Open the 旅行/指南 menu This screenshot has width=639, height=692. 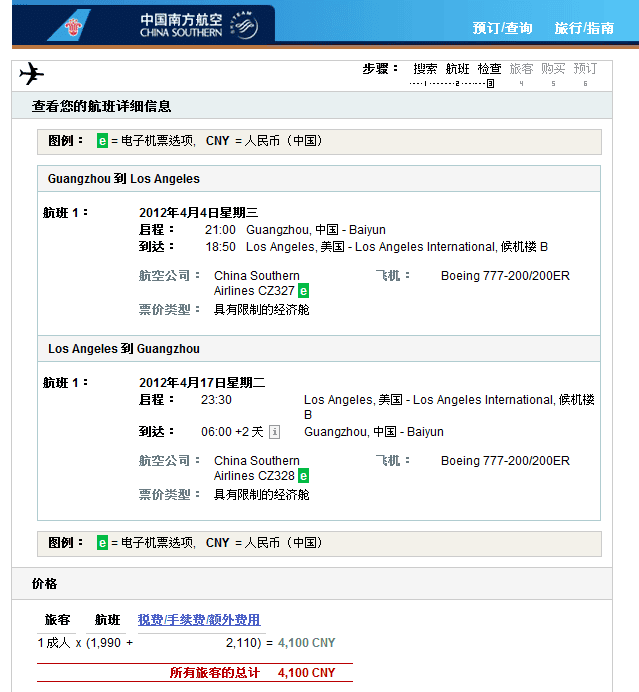coord(584,28)
